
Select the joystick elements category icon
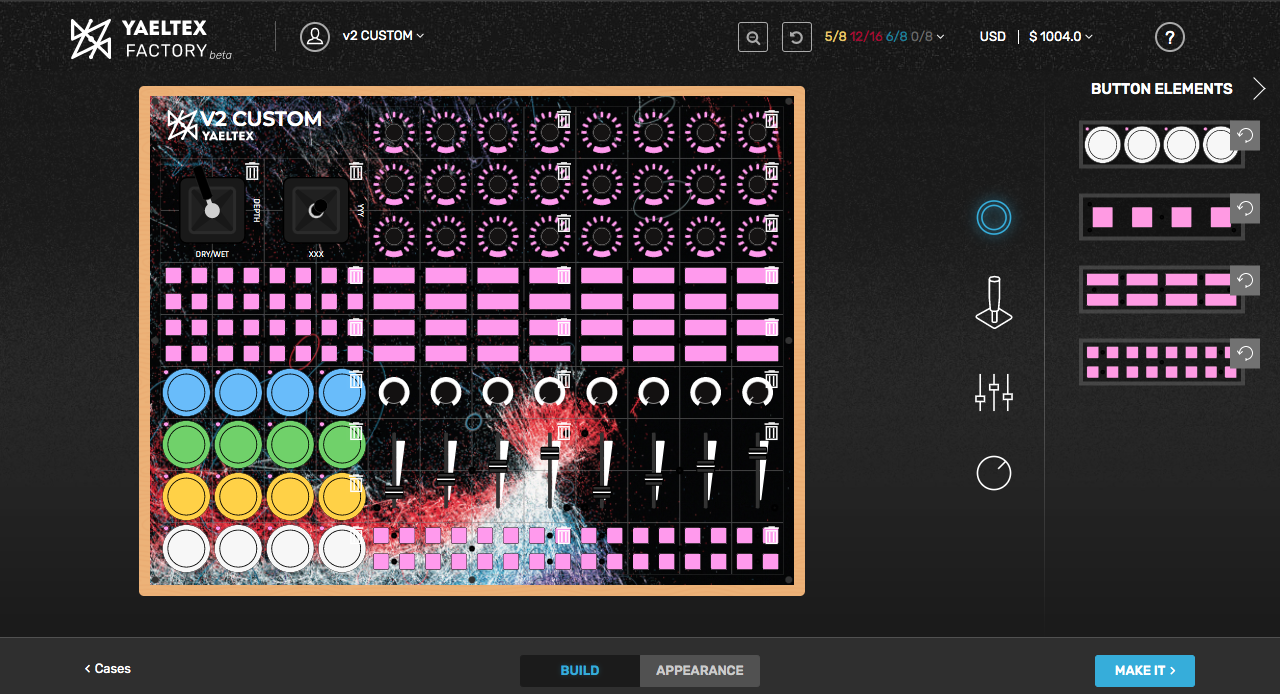pyautogui.click(x=994, y=303)
